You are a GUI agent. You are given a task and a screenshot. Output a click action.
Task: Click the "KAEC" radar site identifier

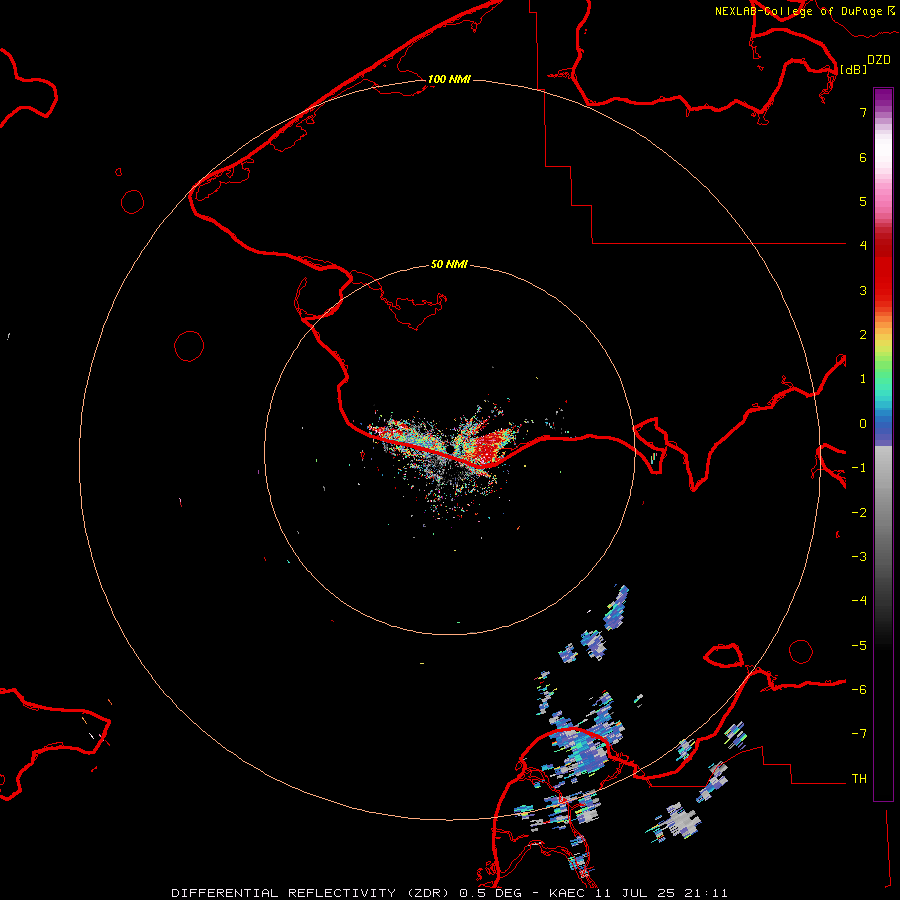coord(569,893)
